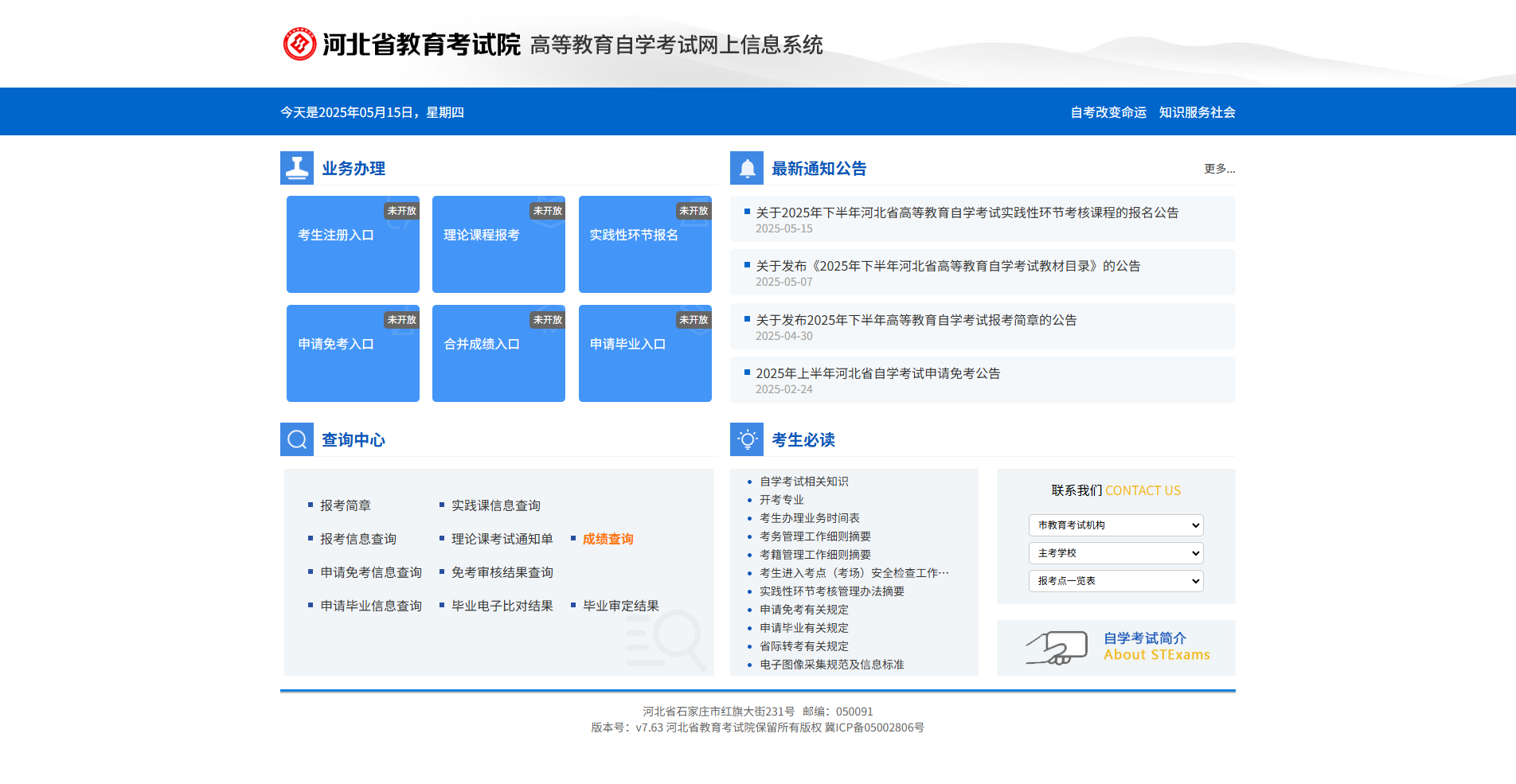Click 电子图像采集规范及信息标准 in 考生必读
Image resolution: width=1516 pixels, height=784 pixels.
830,664
